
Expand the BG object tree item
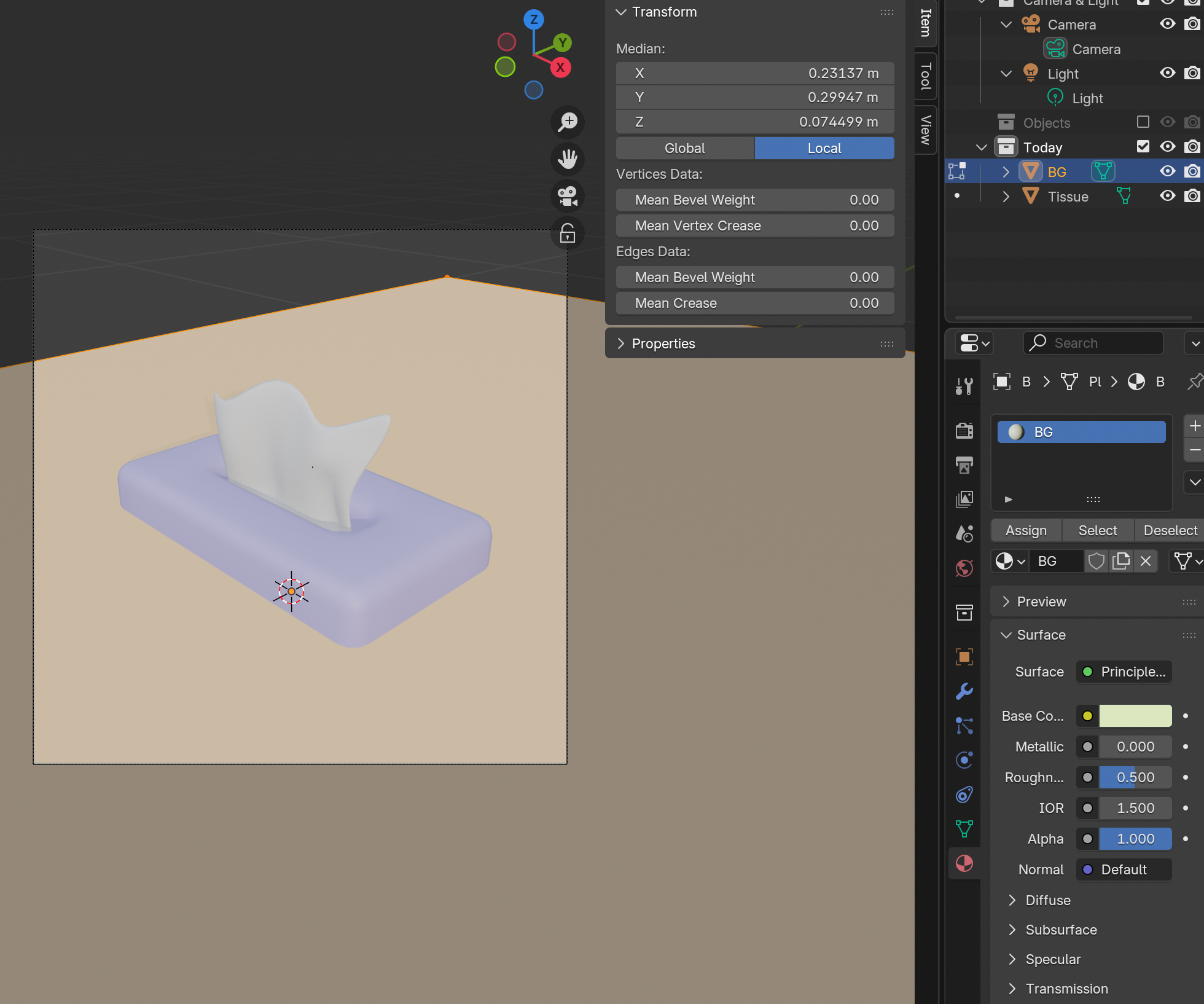1006,172
